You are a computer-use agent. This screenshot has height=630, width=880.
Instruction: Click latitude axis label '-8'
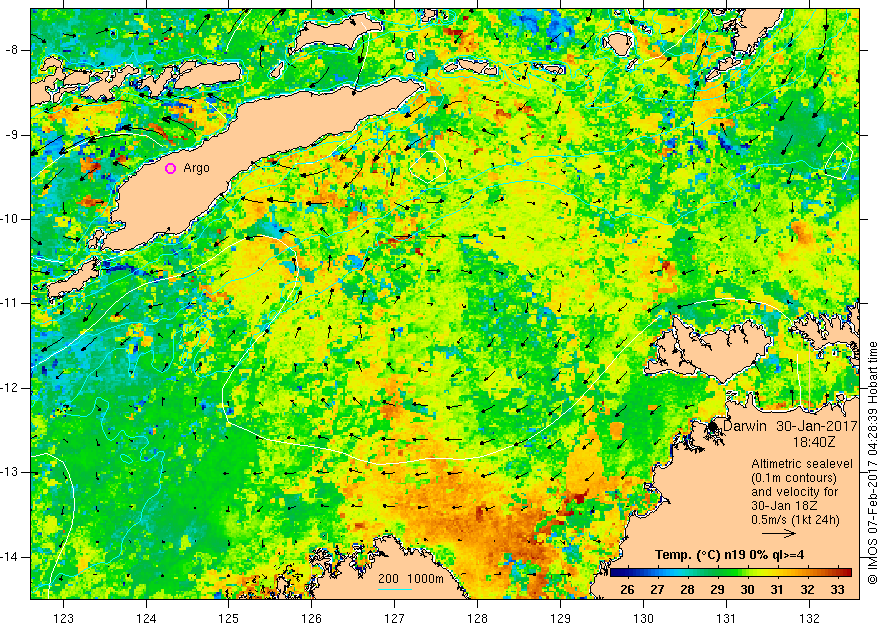12,50
